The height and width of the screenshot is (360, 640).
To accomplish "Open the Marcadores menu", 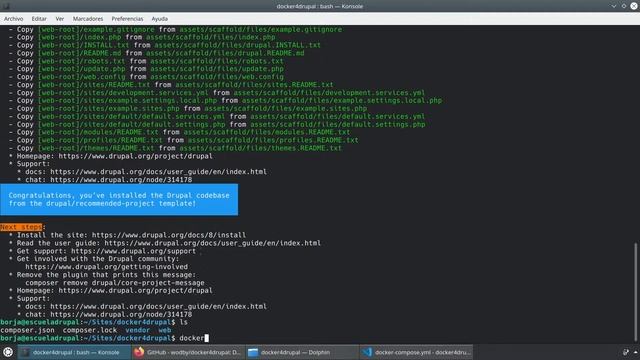I will [88, 19].
